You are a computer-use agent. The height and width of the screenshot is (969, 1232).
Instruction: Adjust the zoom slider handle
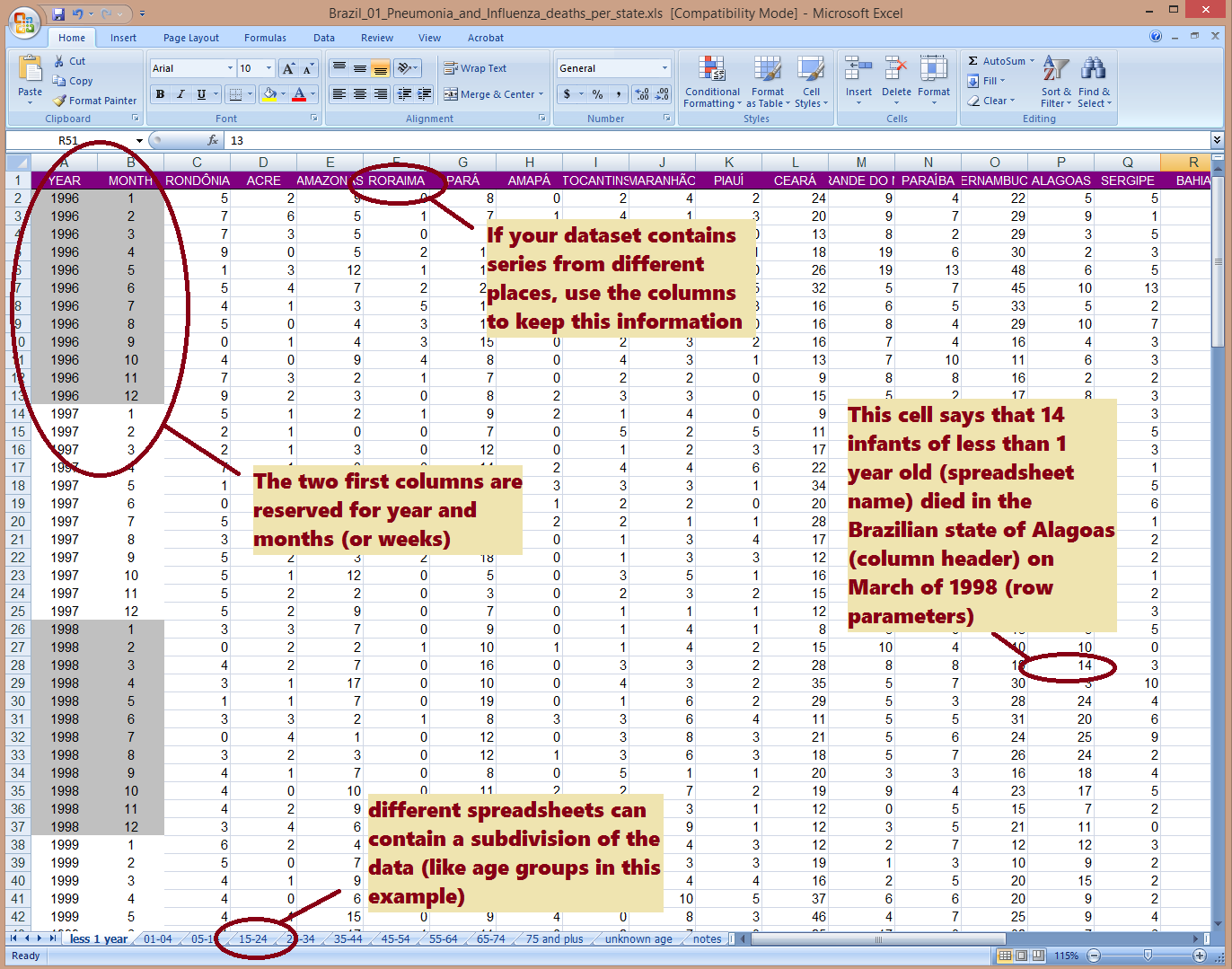click(x=1148, y=956)
